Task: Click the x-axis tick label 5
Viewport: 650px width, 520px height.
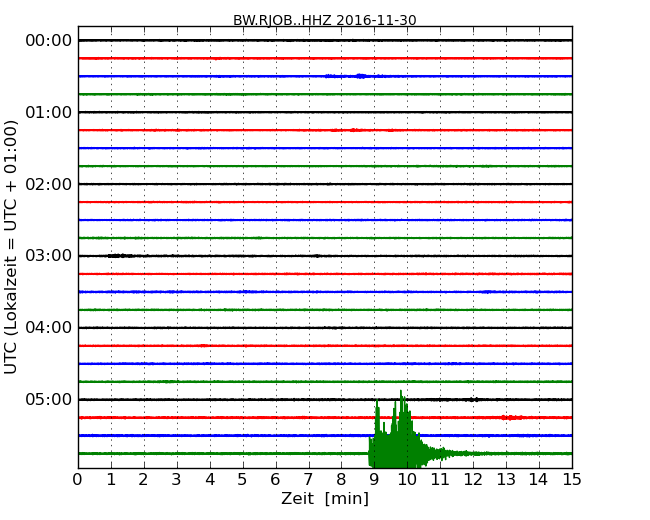Action: tap(243, 480)
